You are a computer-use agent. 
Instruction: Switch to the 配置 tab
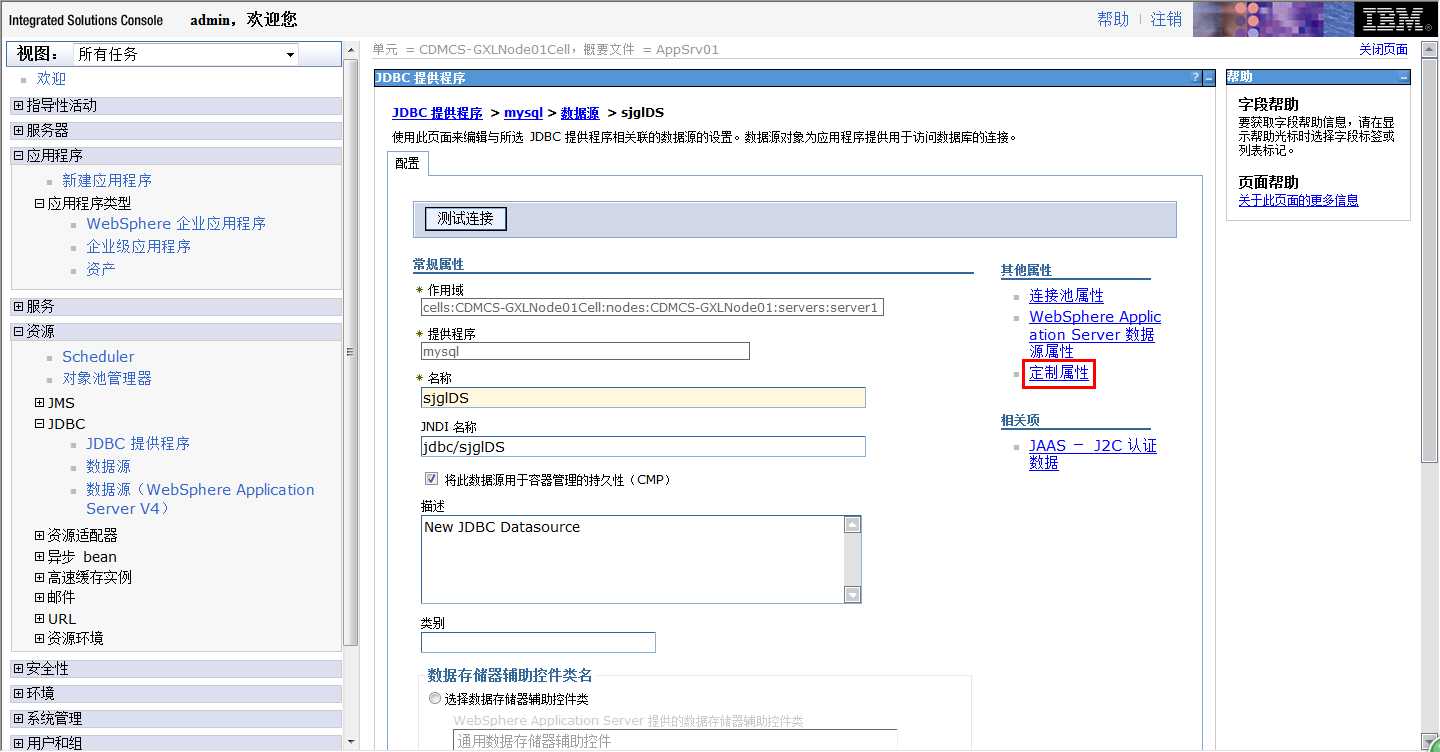407,163
